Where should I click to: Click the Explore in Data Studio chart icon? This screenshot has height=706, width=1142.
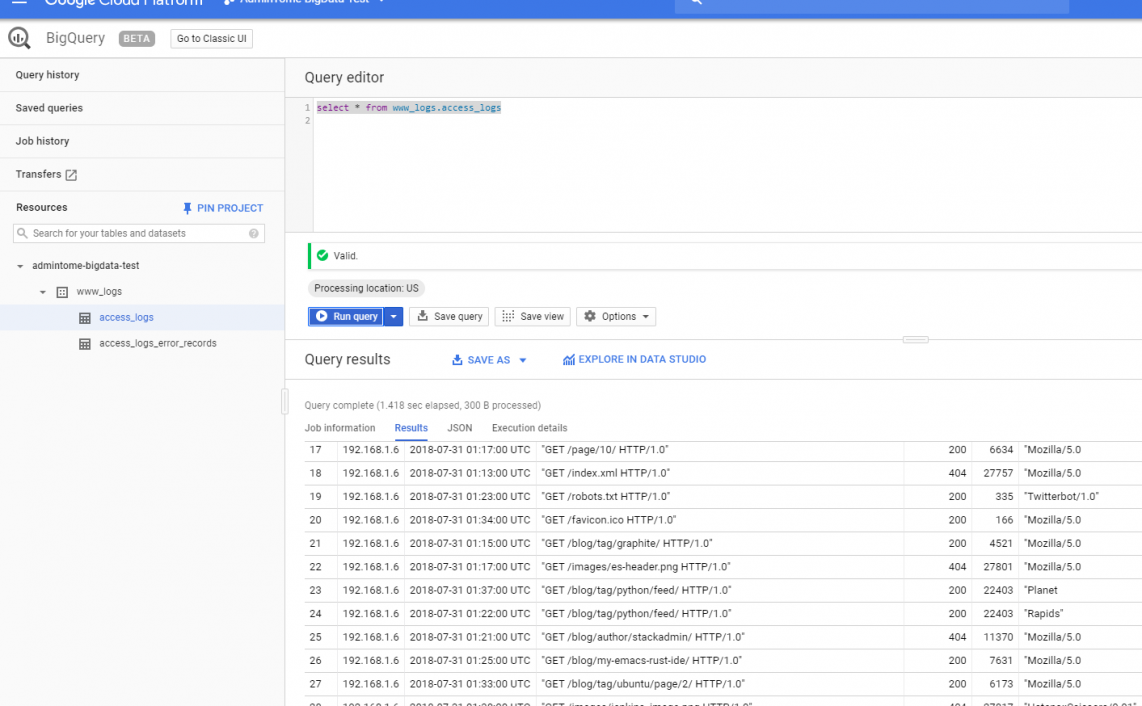coord(567,359)
